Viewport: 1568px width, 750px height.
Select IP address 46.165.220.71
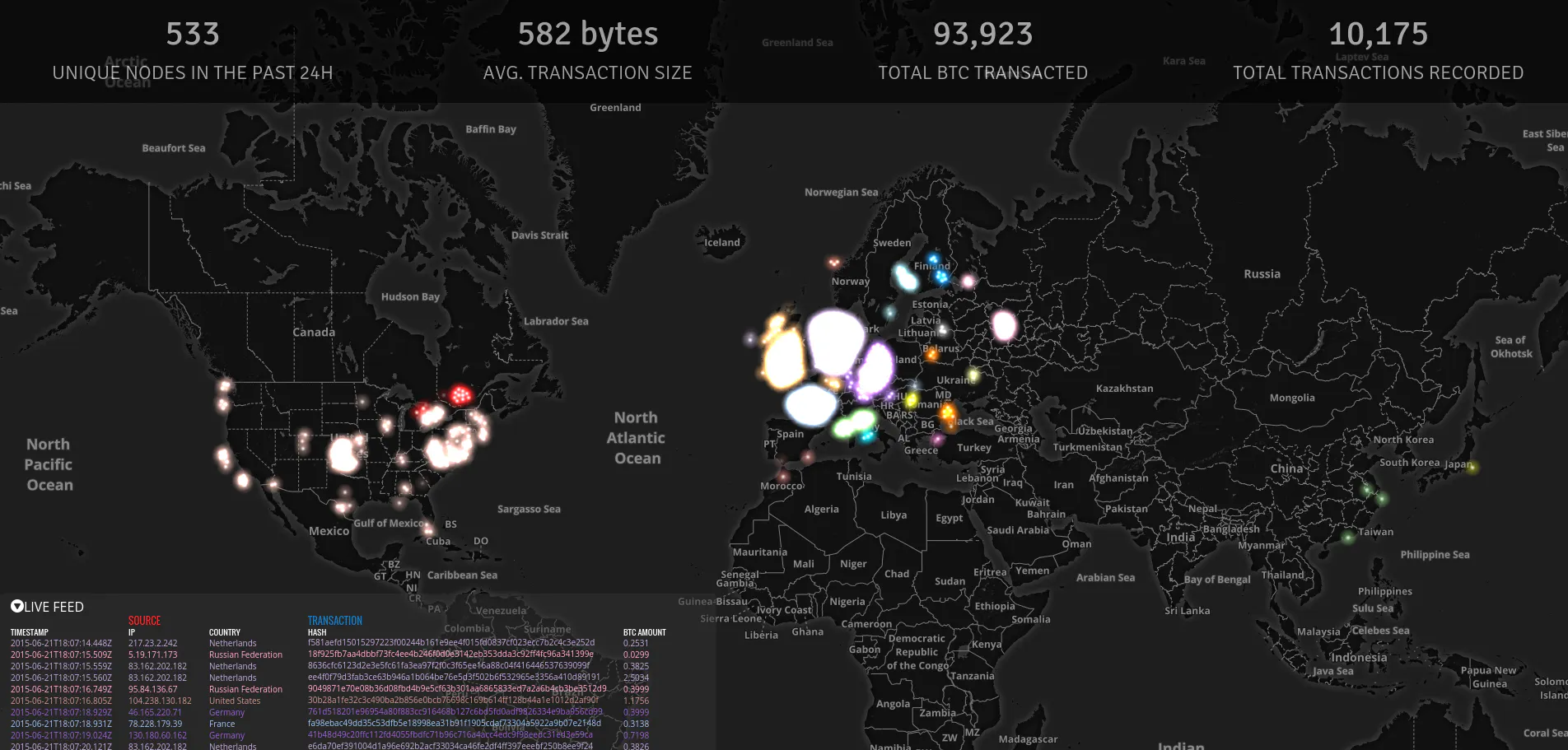[155, 712]
